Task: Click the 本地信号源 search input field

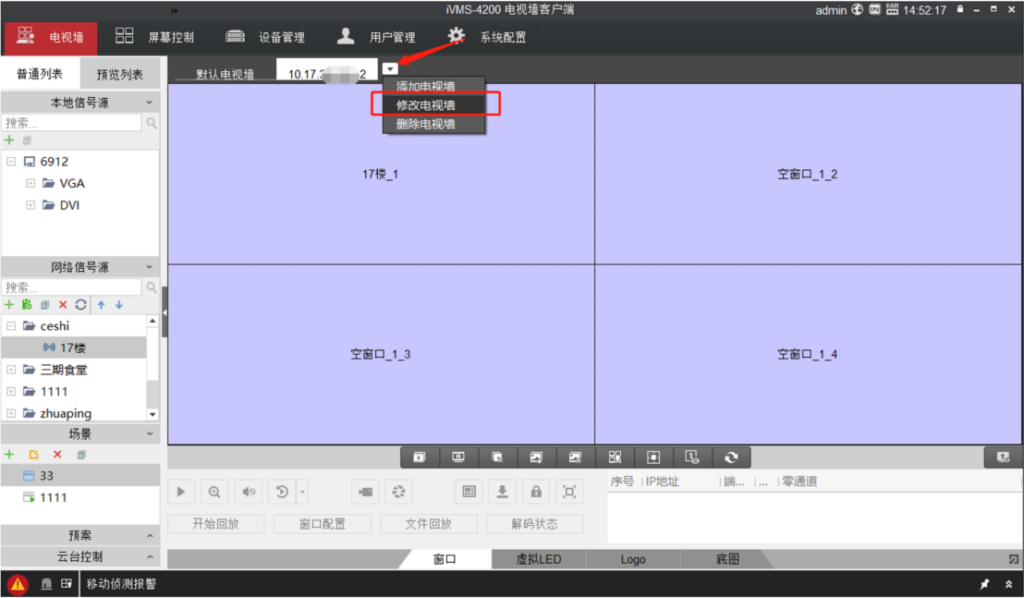Action: point(72,123)
